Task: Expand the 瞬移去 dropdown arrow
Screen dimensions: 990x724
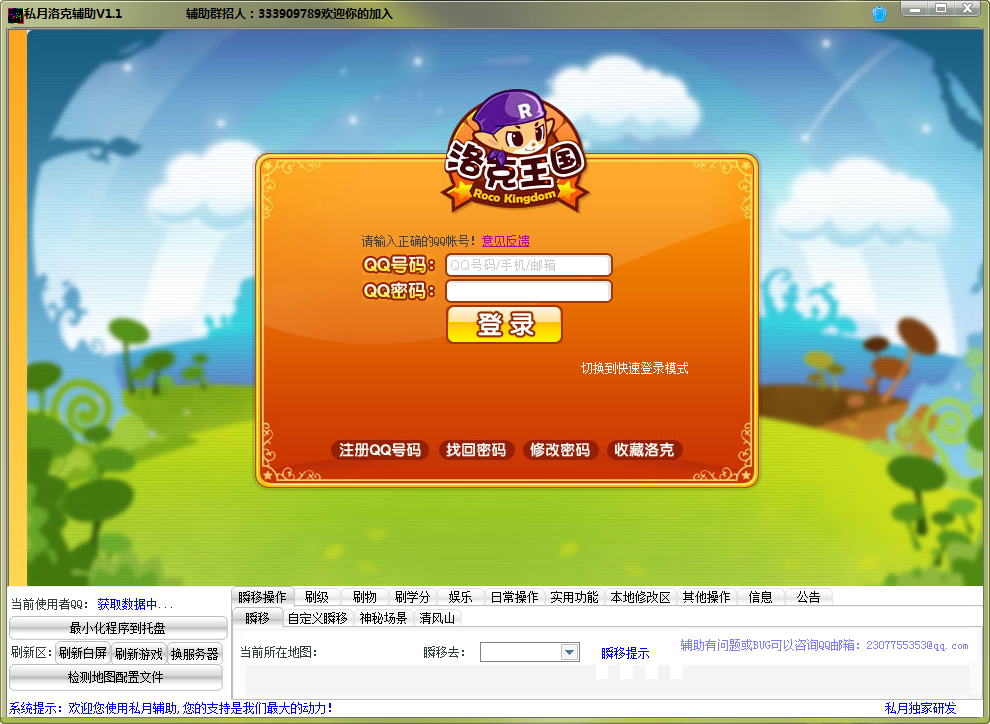Action: click(x=570, y=652)
